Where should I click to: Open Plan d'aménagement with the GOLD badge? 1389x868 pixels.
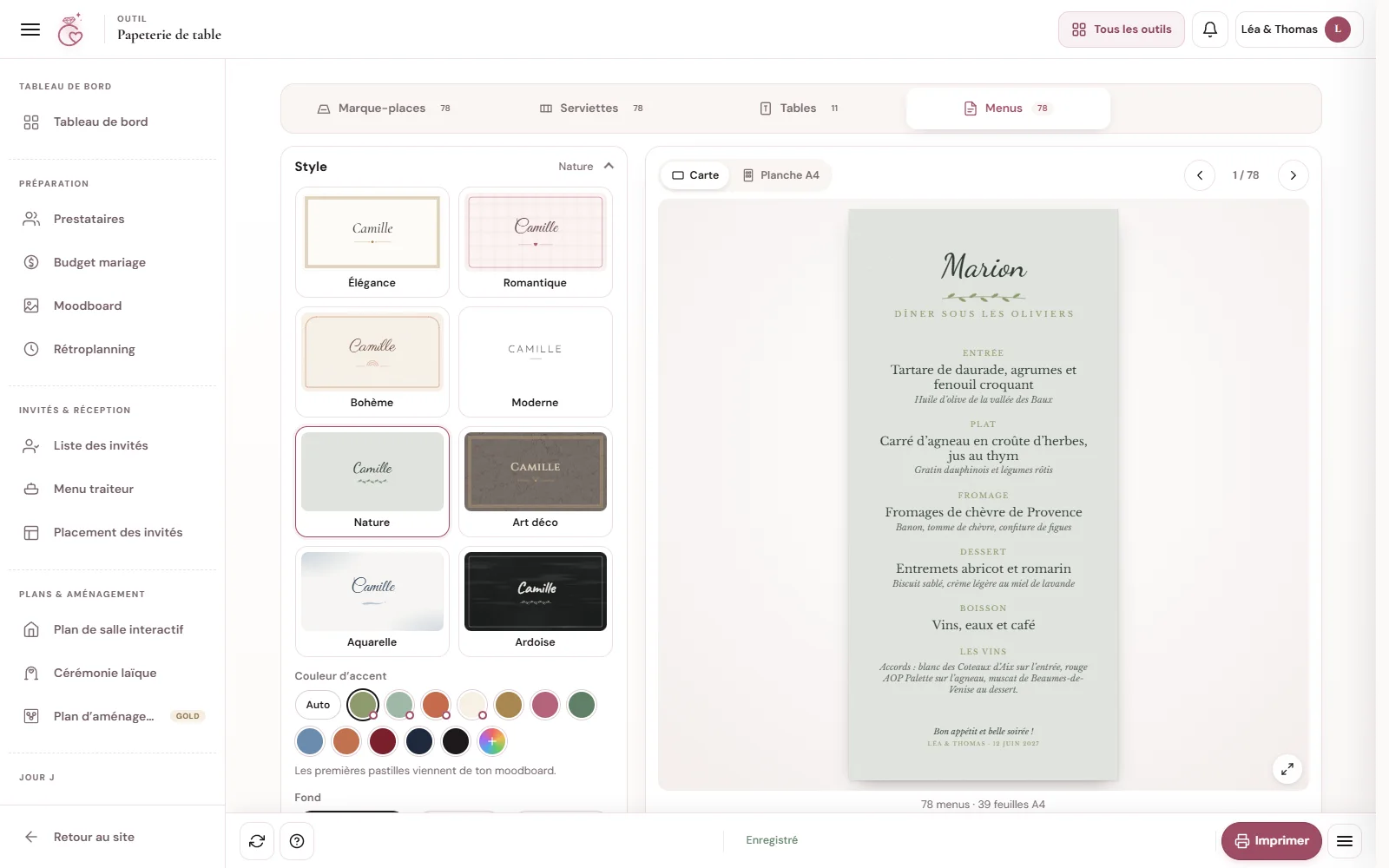point(113,716)
